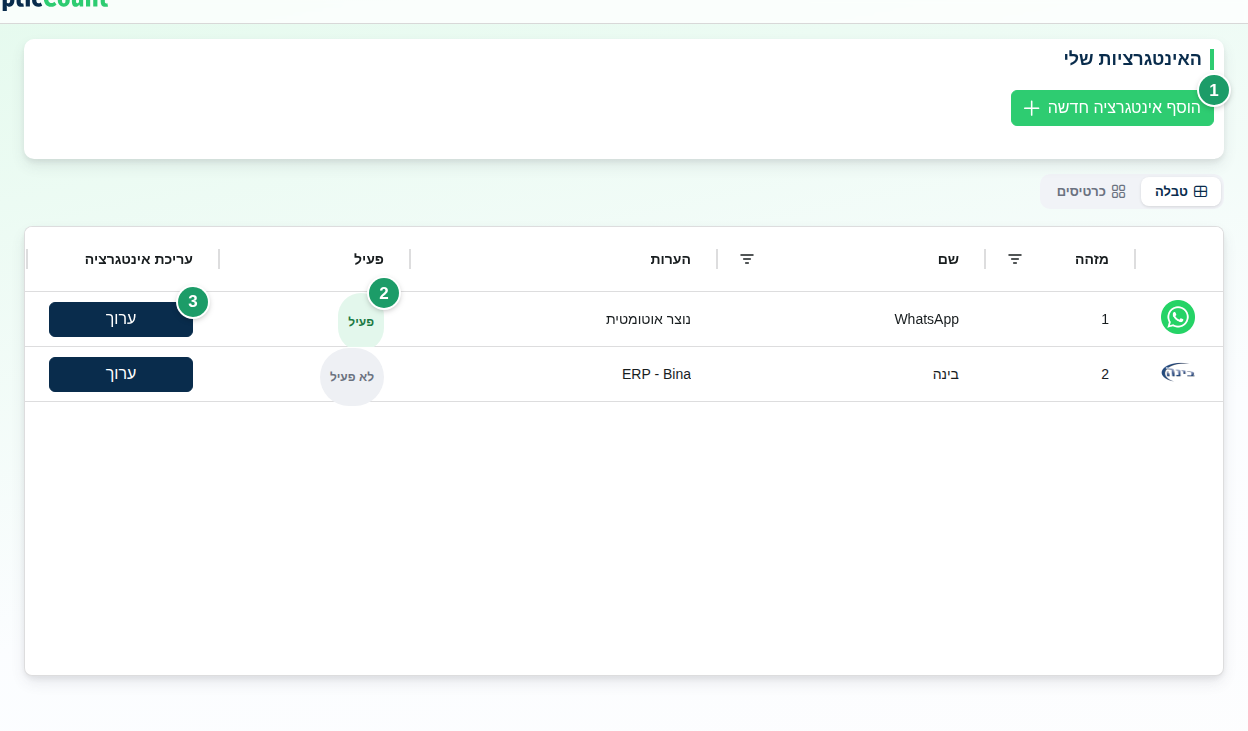The image size is (1248, 731).
Task: Click the הוסף אינטגרציה חדשה button
Action: click(x=1112, y=108)
